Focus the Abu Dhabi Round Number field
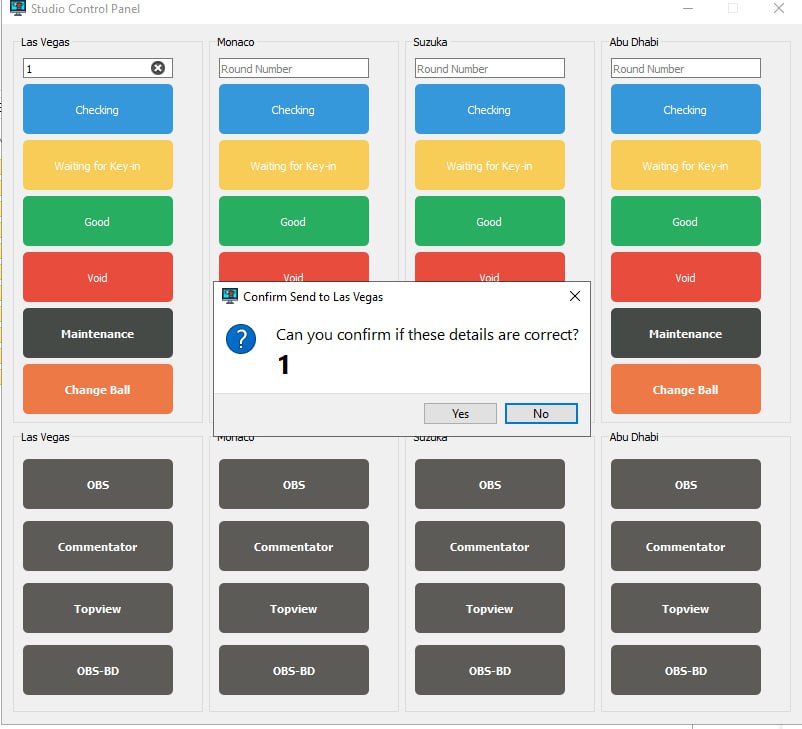This screenshot has width=802, height=729. 685,68
